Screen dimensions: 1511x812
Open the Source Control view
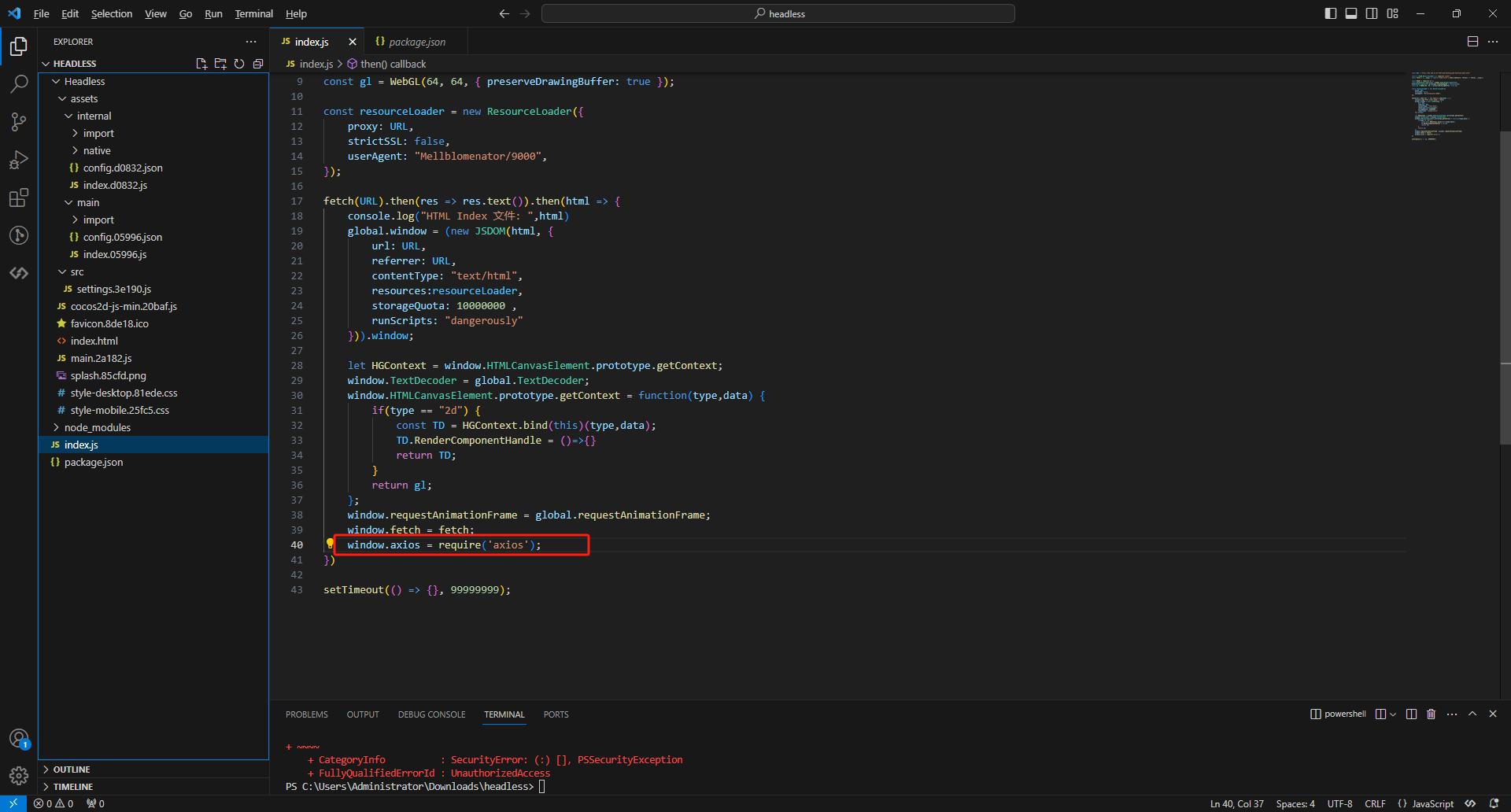pos(19,122)
